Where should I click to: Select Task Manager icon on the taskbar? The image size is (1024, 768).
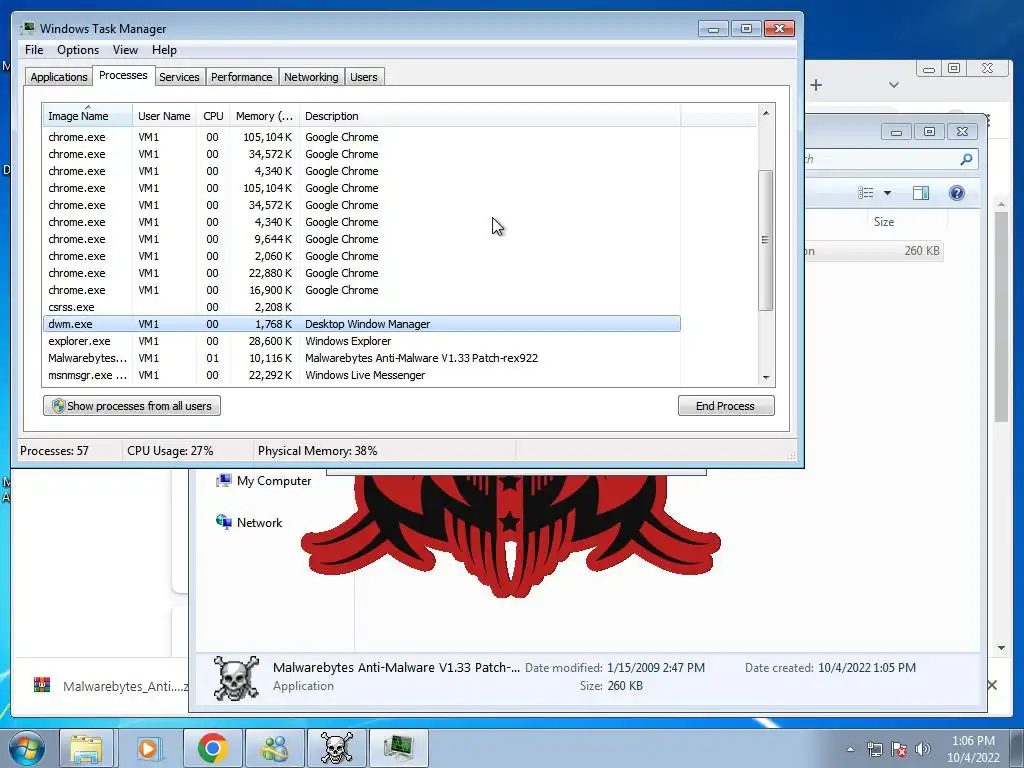(398, 748)
